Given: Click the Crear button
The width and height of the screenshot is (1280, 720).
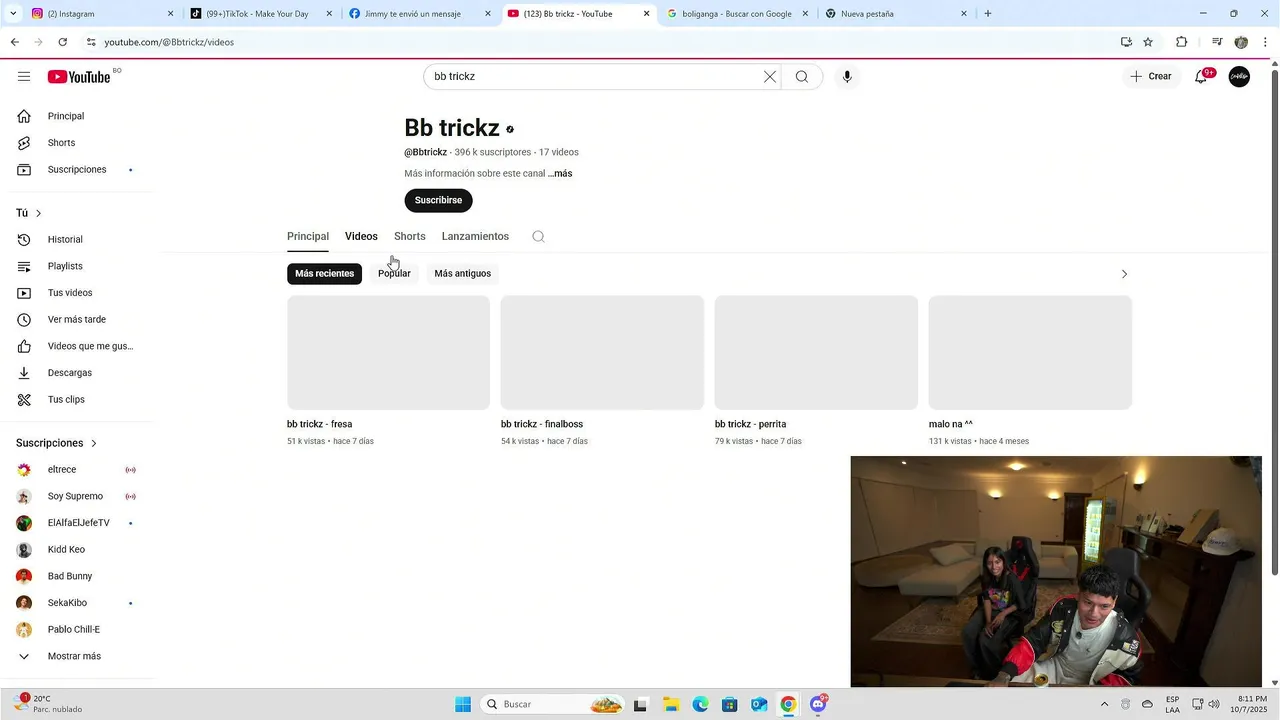Looking at the screenshot, I should click(x=1151, y=77).
